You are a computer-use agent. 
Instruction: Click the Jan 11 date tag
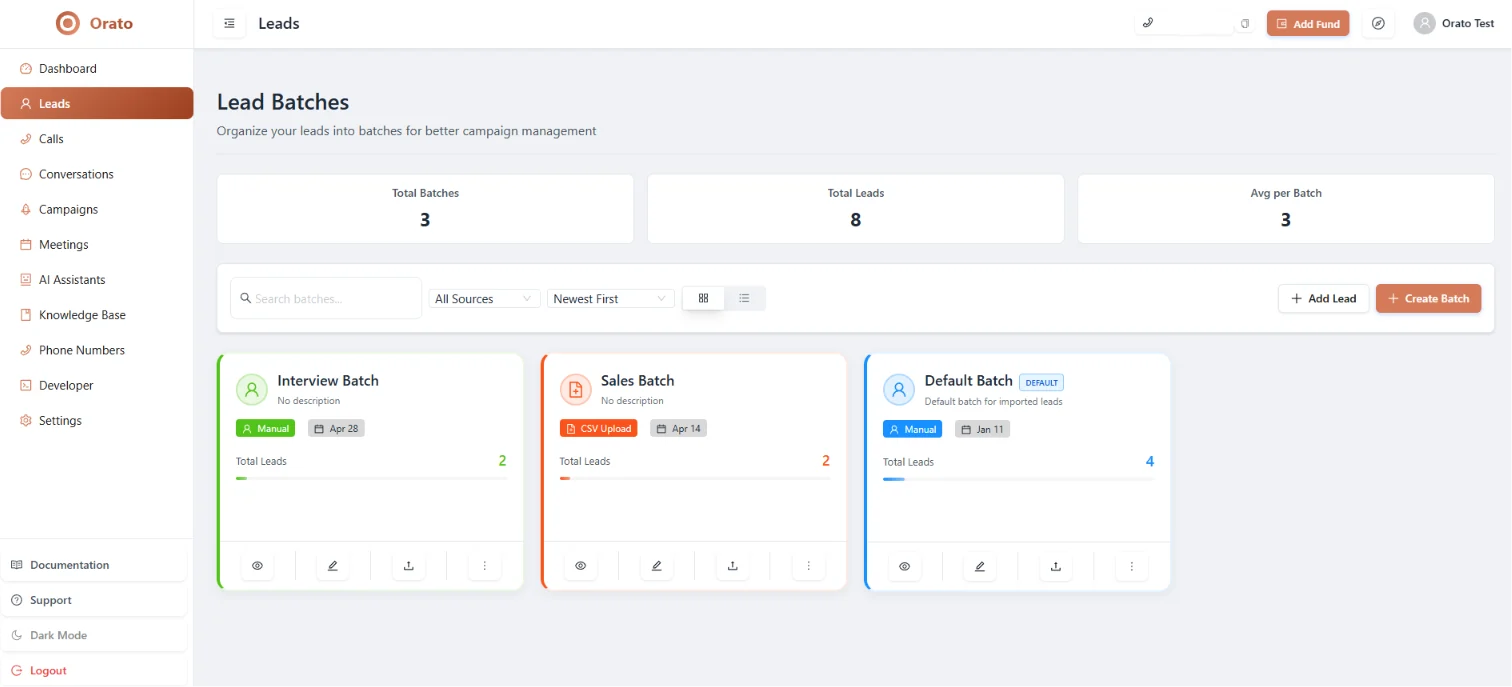coord(982,429)
